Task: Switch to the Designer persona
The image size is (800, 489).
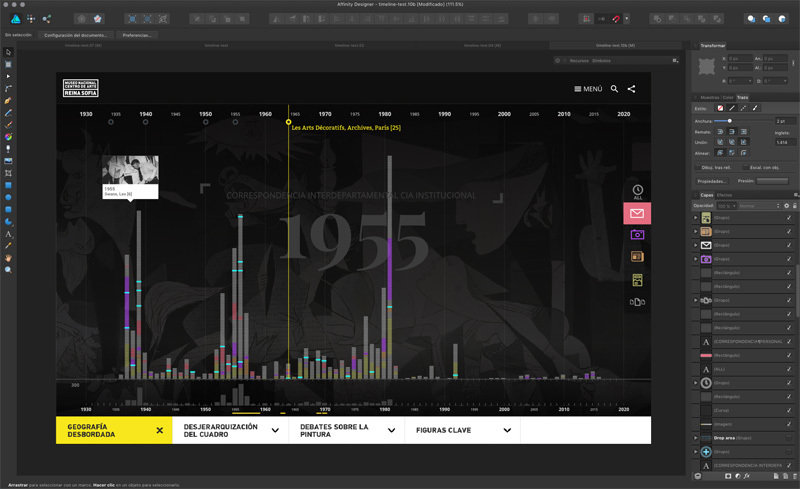Action: [x=16, y=19]
